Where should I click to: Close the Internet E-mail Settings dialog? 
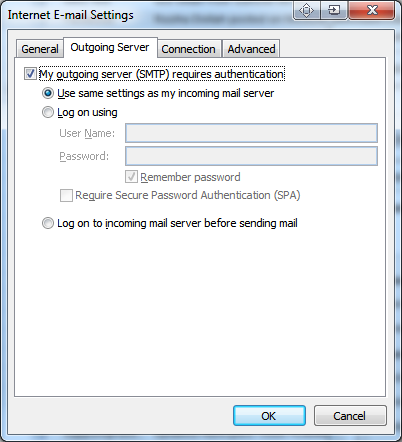pyautogui.click(x=372, y=11)
